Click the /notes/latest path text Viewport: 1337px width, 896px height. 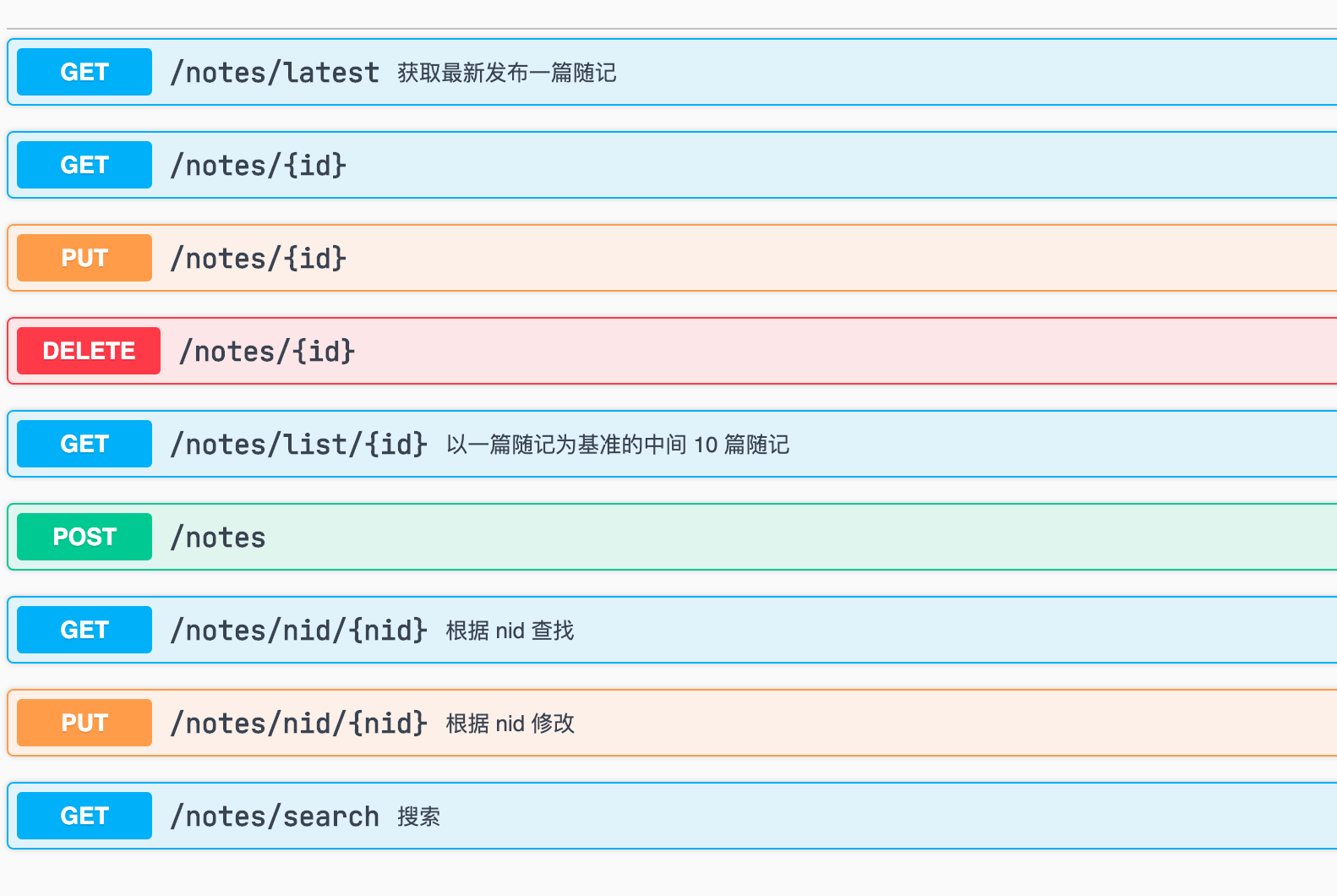[275, 72]
